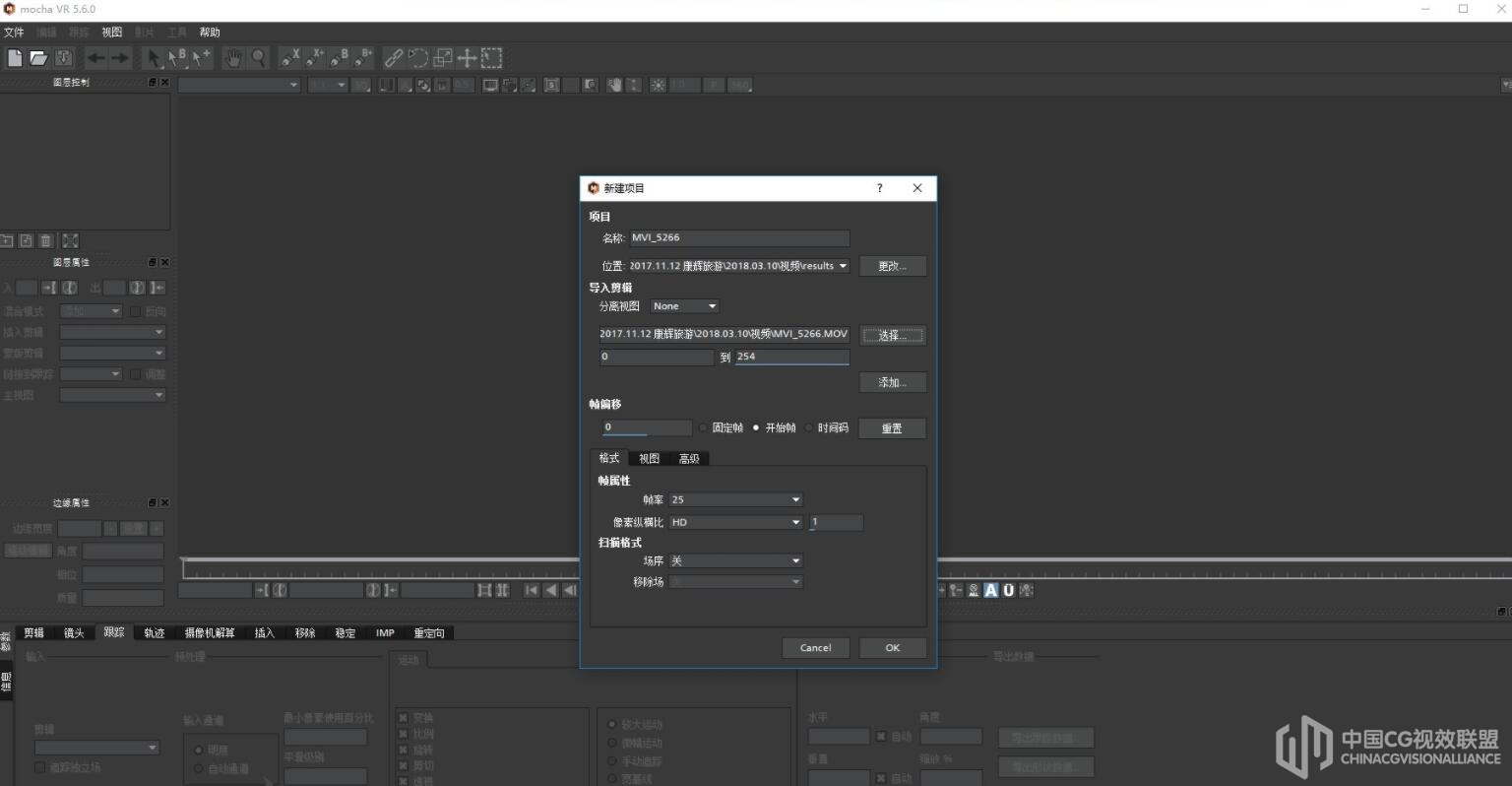Select the Create Bezier (B) pen tool
The image size is (1512, 786).
point(340,58)
